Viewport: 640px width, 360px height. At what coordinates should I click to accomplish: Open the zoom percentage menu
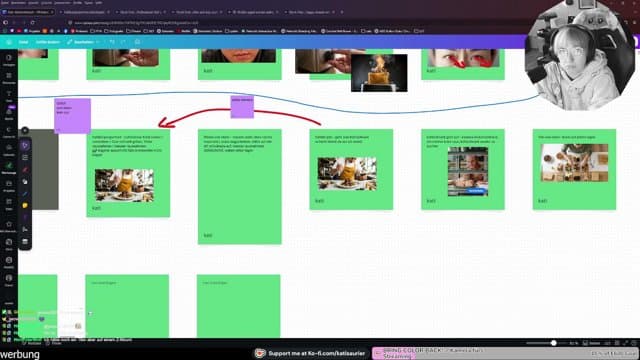click(x=574, y=343)
